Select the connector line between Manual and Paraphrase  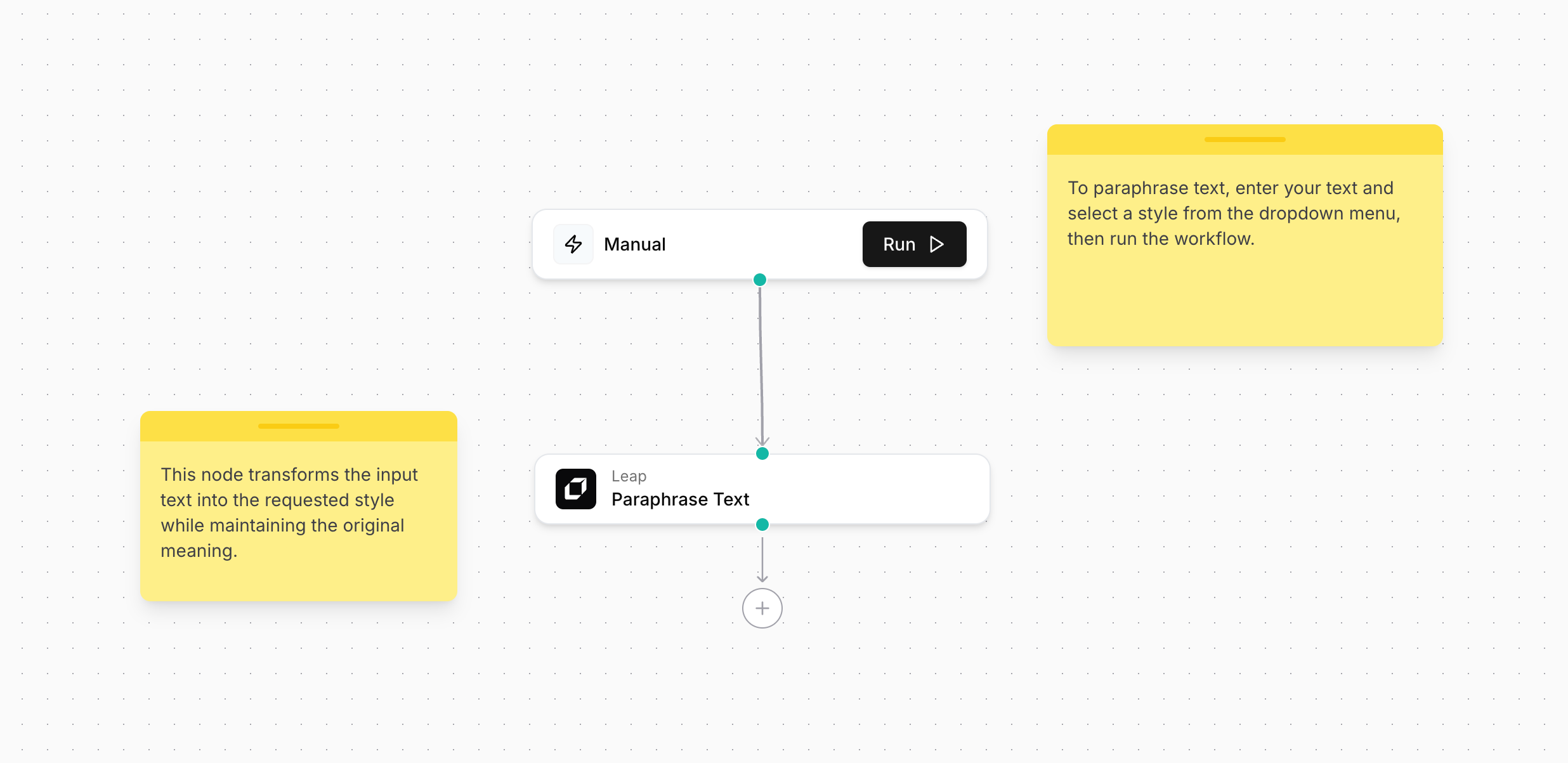pyautogui.click(x=761, y=362)
